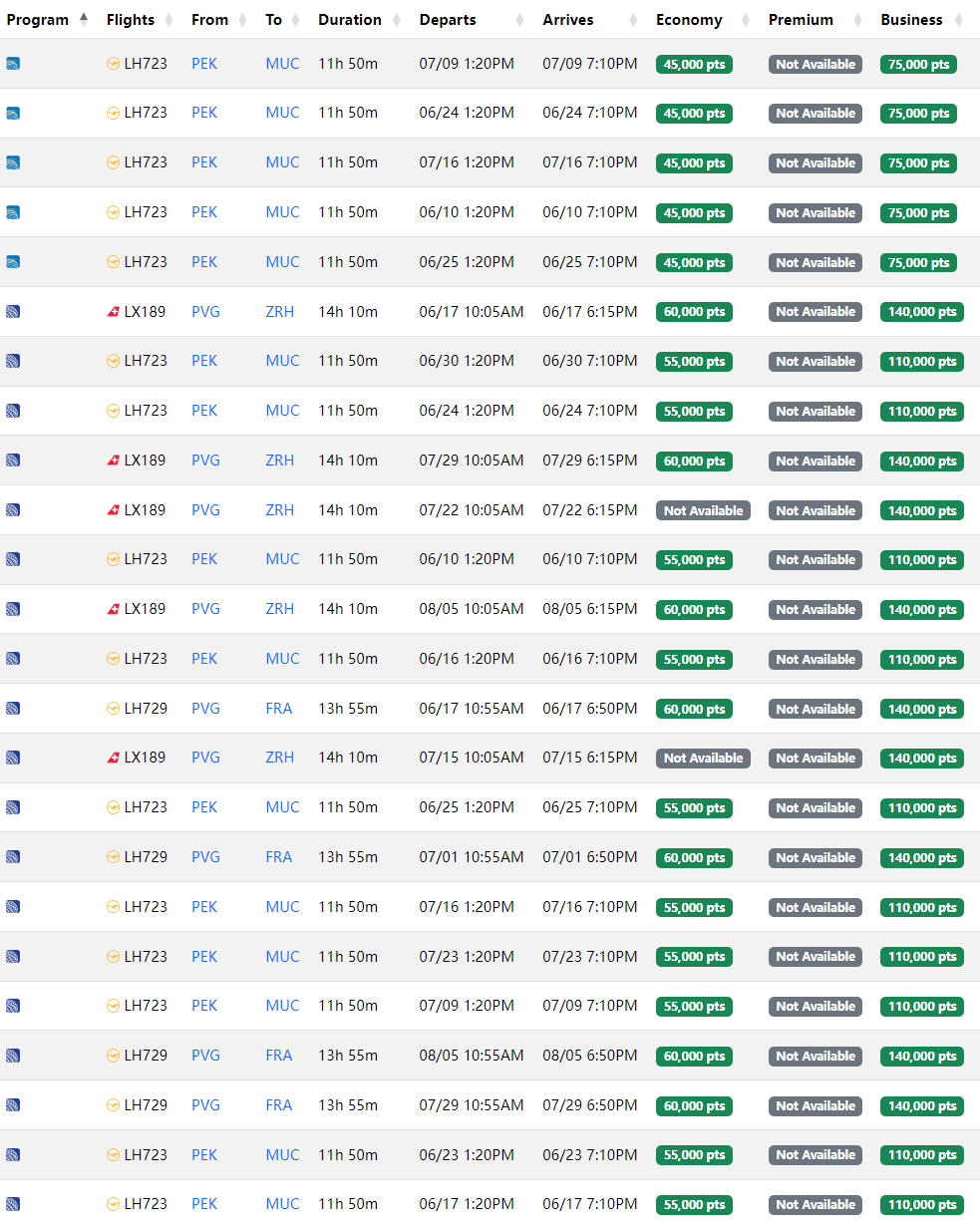The image size is (980, 1224).
Task: Sort by the Departs column header
Action: click(448, 20)
